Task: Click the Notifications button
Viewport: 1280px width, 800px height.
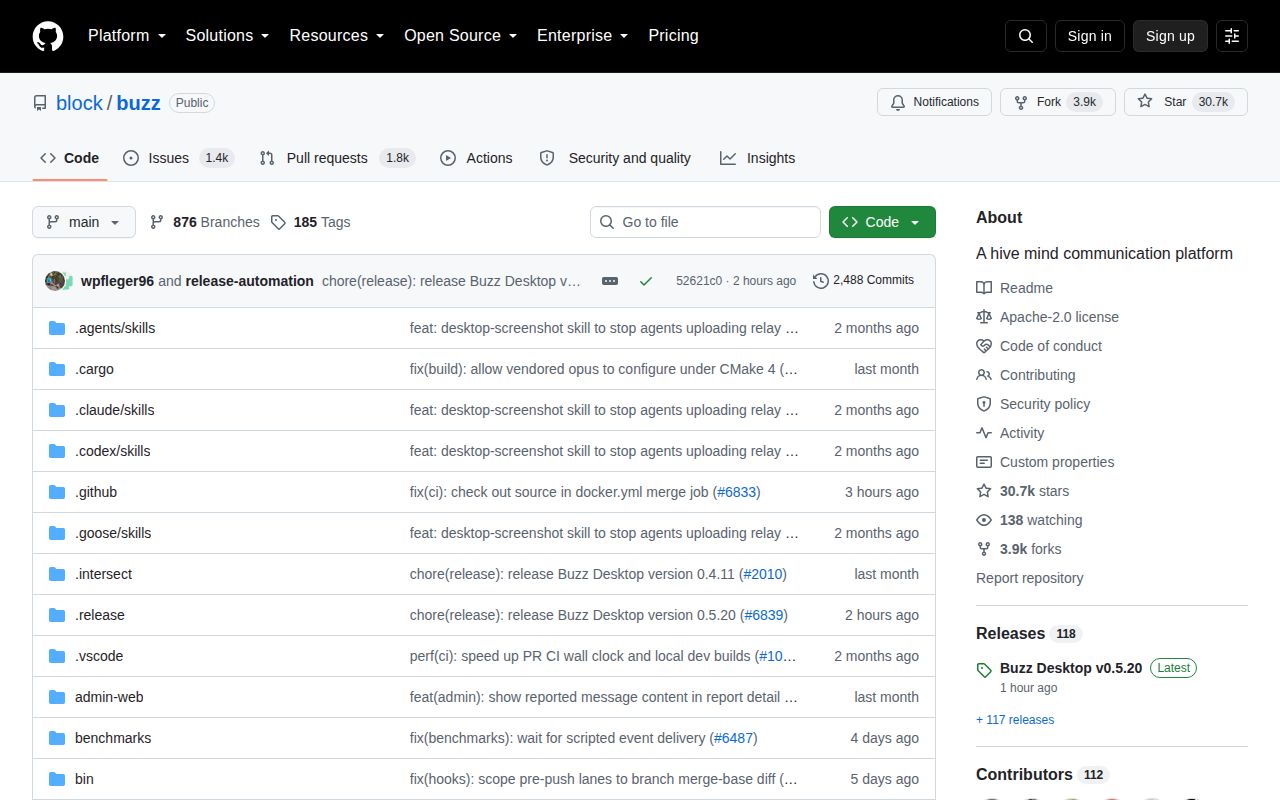Action: click(x=934, y=102)
